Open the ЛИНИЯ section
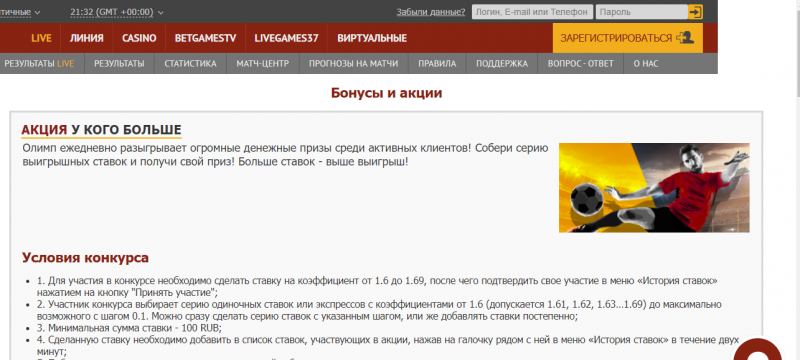800x360 pixels. coord(87,38)
